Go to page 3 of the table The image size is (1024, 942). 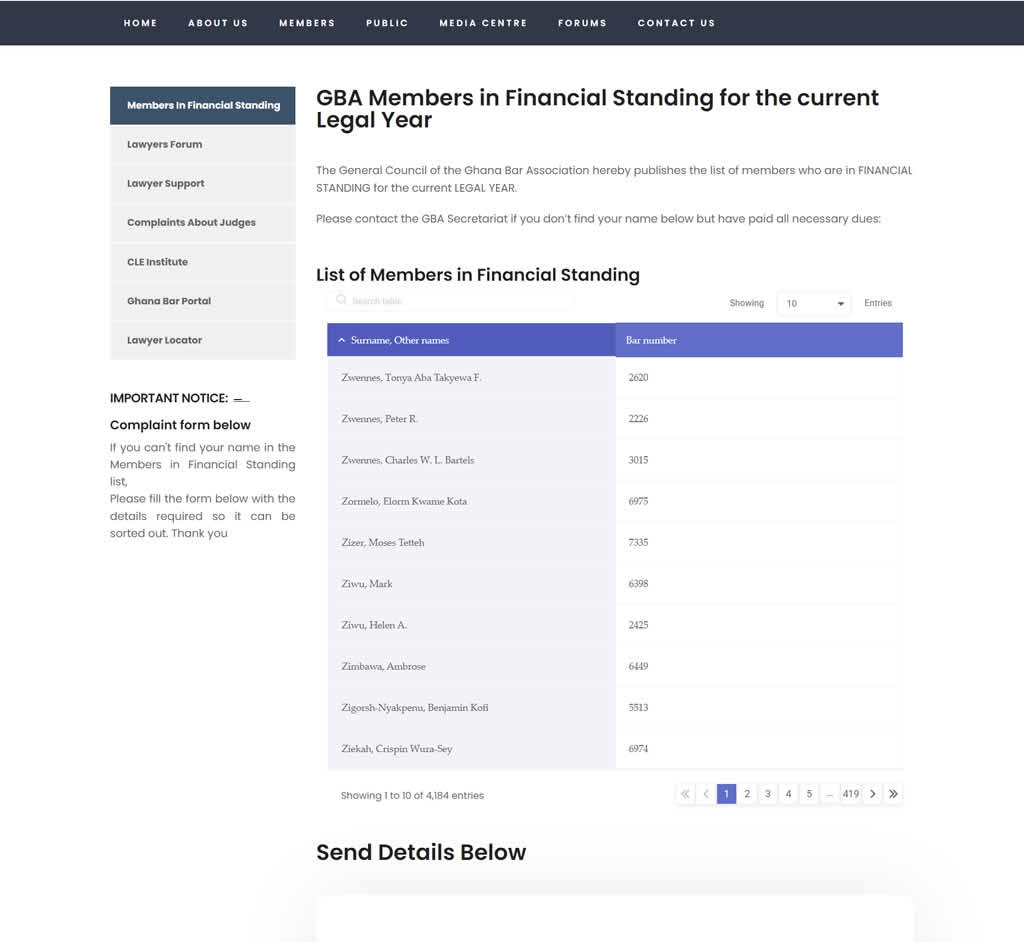[768, 794]
